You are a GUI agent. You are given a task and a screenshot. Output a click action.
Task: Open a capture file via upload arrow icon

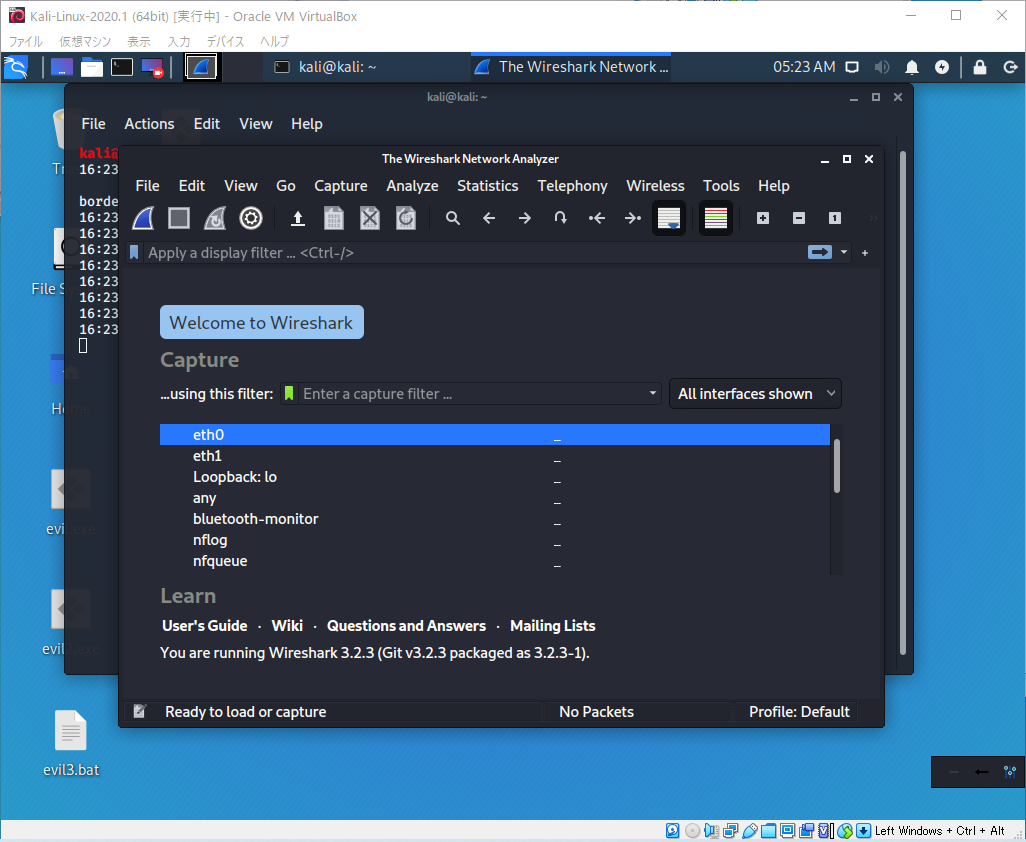pos(298,218)
